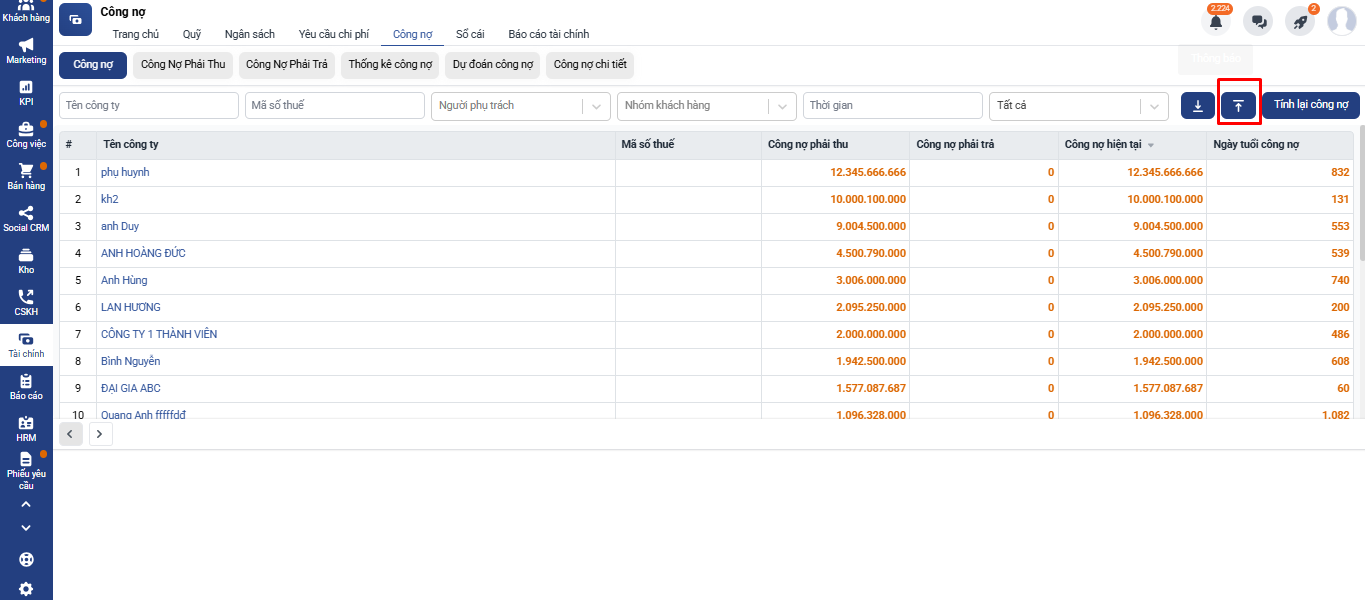Open the chat messages icon
This screenshot has width=1365, height=600.
1258,21
